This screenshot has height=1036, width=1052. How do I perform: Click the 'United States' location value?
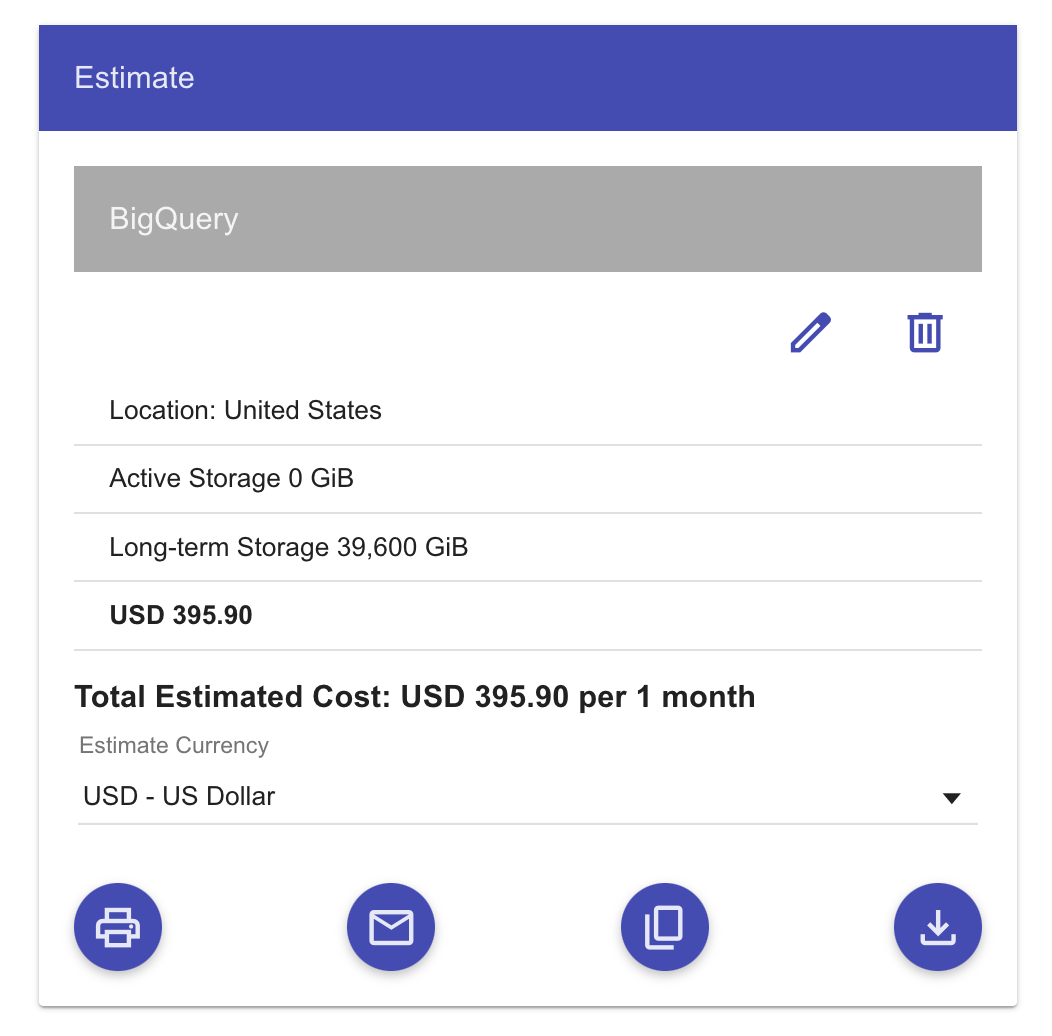[303, 411]
